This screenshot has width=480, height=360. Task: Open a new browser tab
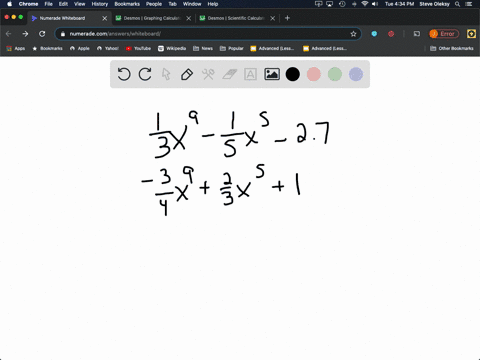[x=287, y=18]
